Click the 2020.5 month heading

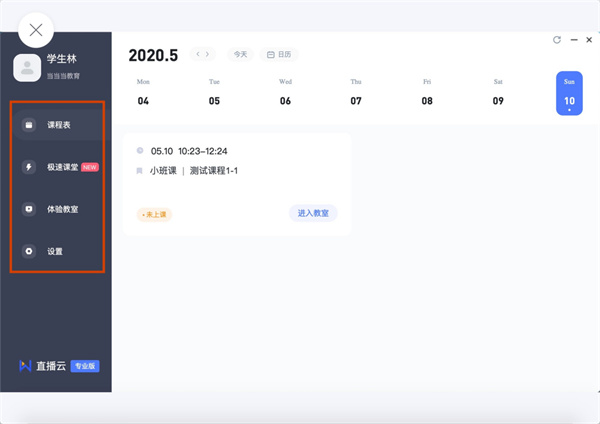pyautogui.click(x=153, y=55)
